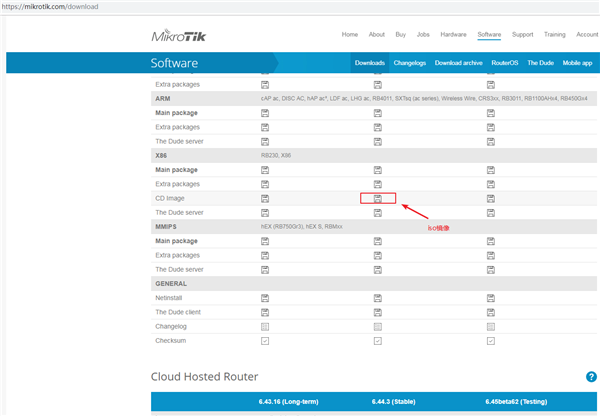The height and width of the screenshot is (416, 600).
Task: Download X86 Extra packages Testing version
Action: pos(491,184)
